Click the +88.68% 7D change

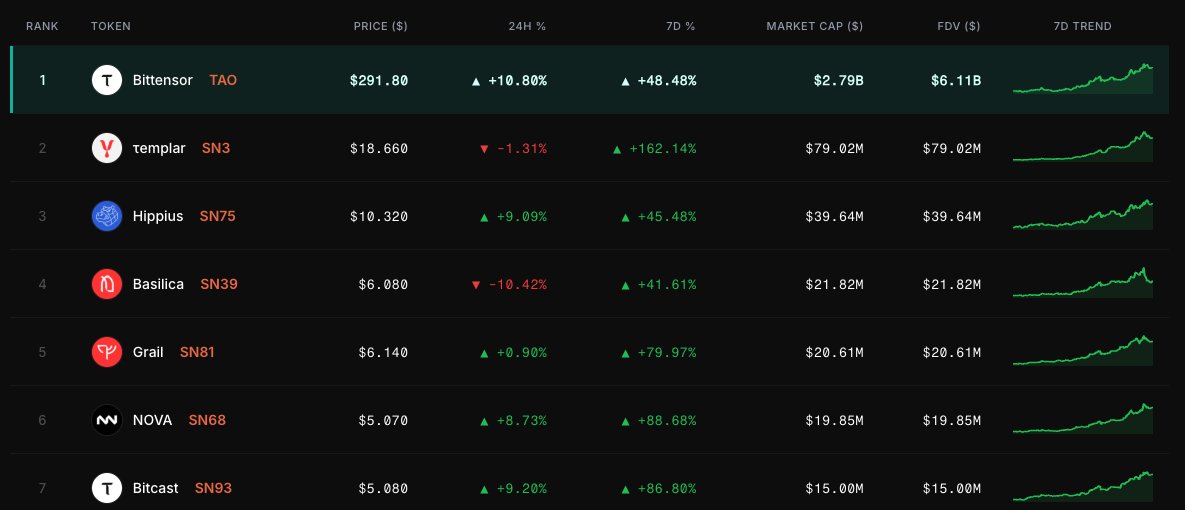pyautogui.click(x=659, y=420)
